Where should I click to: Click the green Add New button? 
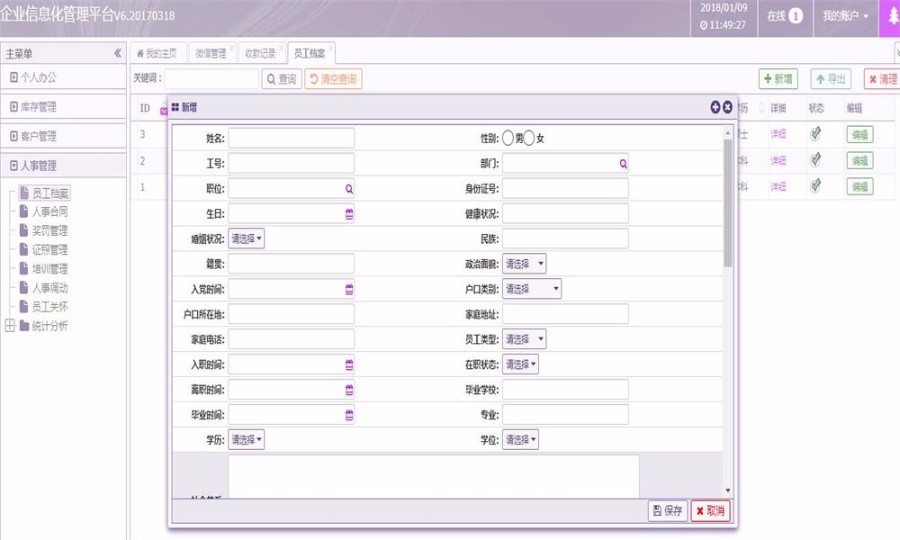(778, 79)
